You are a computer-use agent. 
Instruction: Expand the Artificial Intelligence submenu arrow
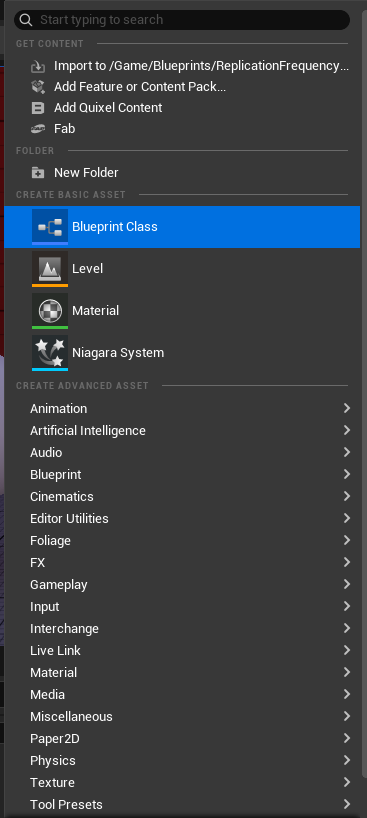(x=347, y=430)
